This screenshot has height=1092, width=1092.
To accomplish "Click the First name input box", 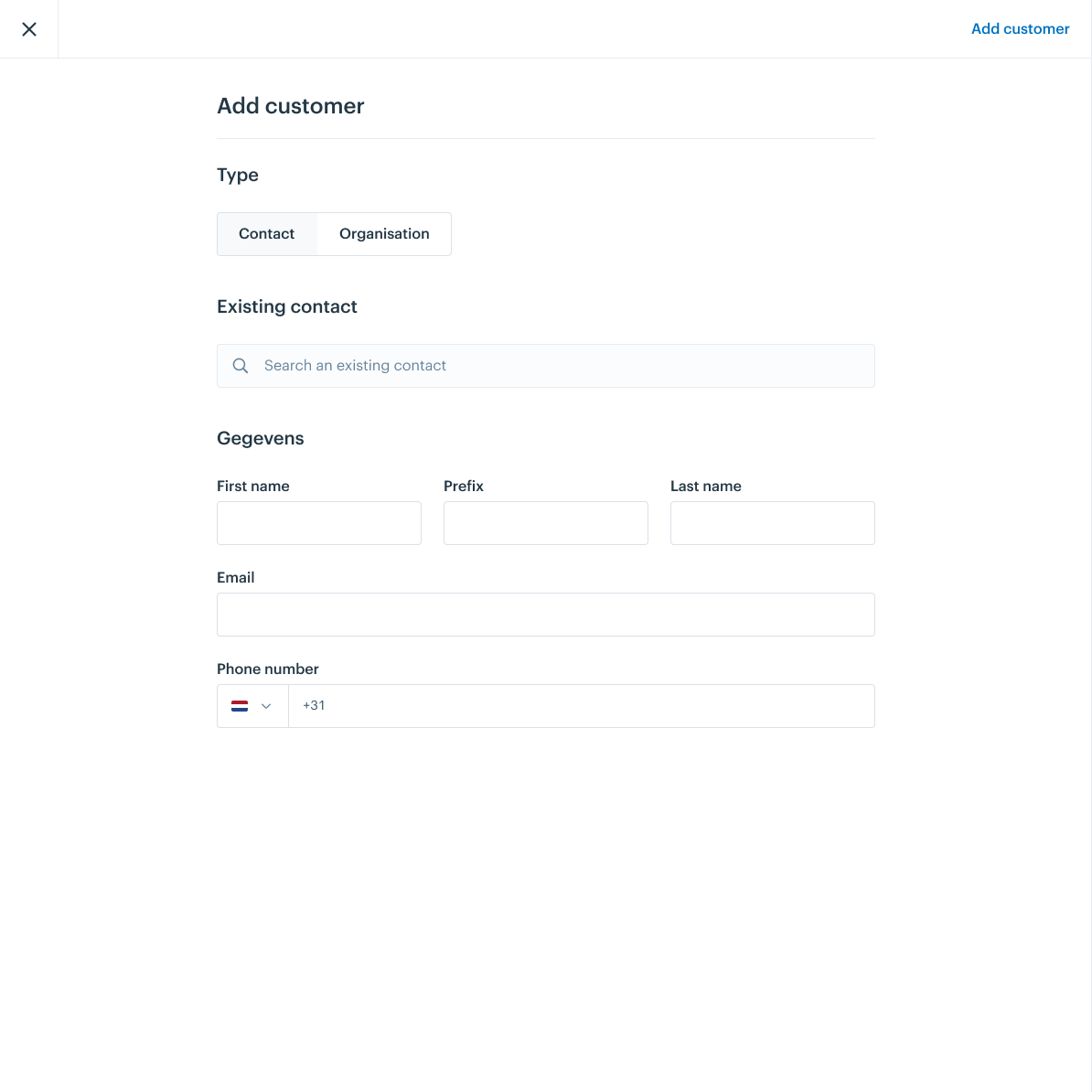I will coord(319,523).
